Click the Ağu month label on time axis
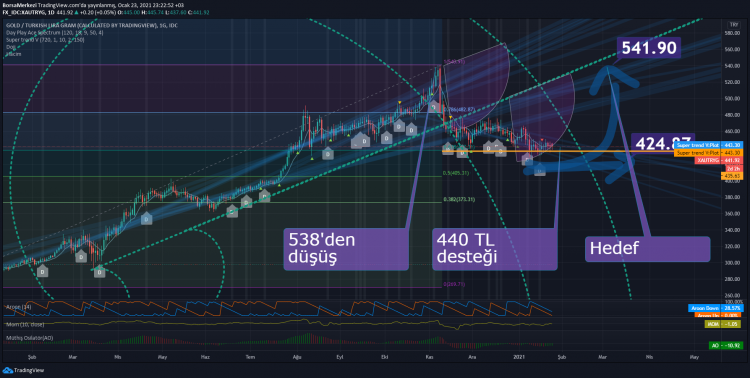 298,357
